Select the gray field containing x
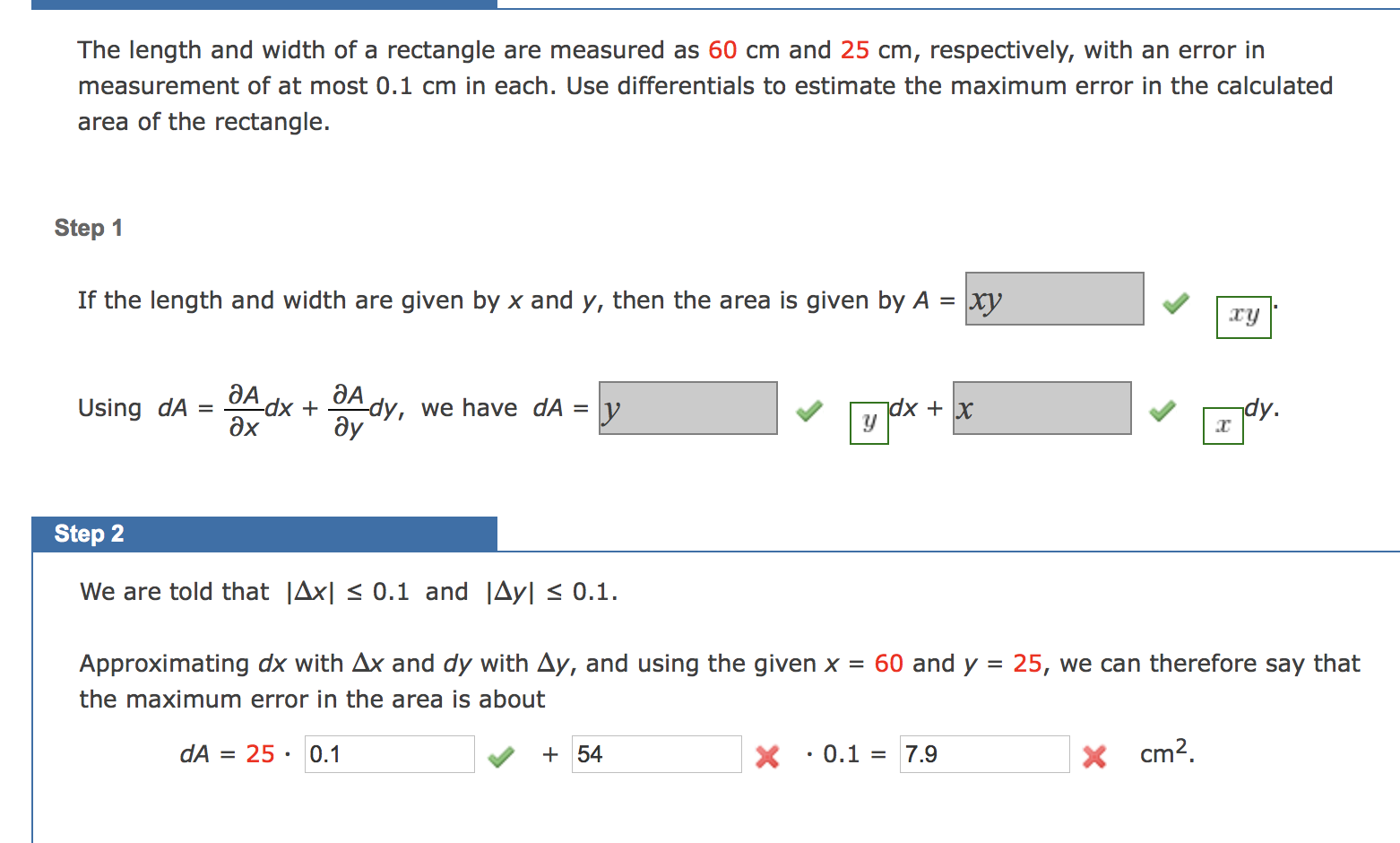 click(1041, 408)
